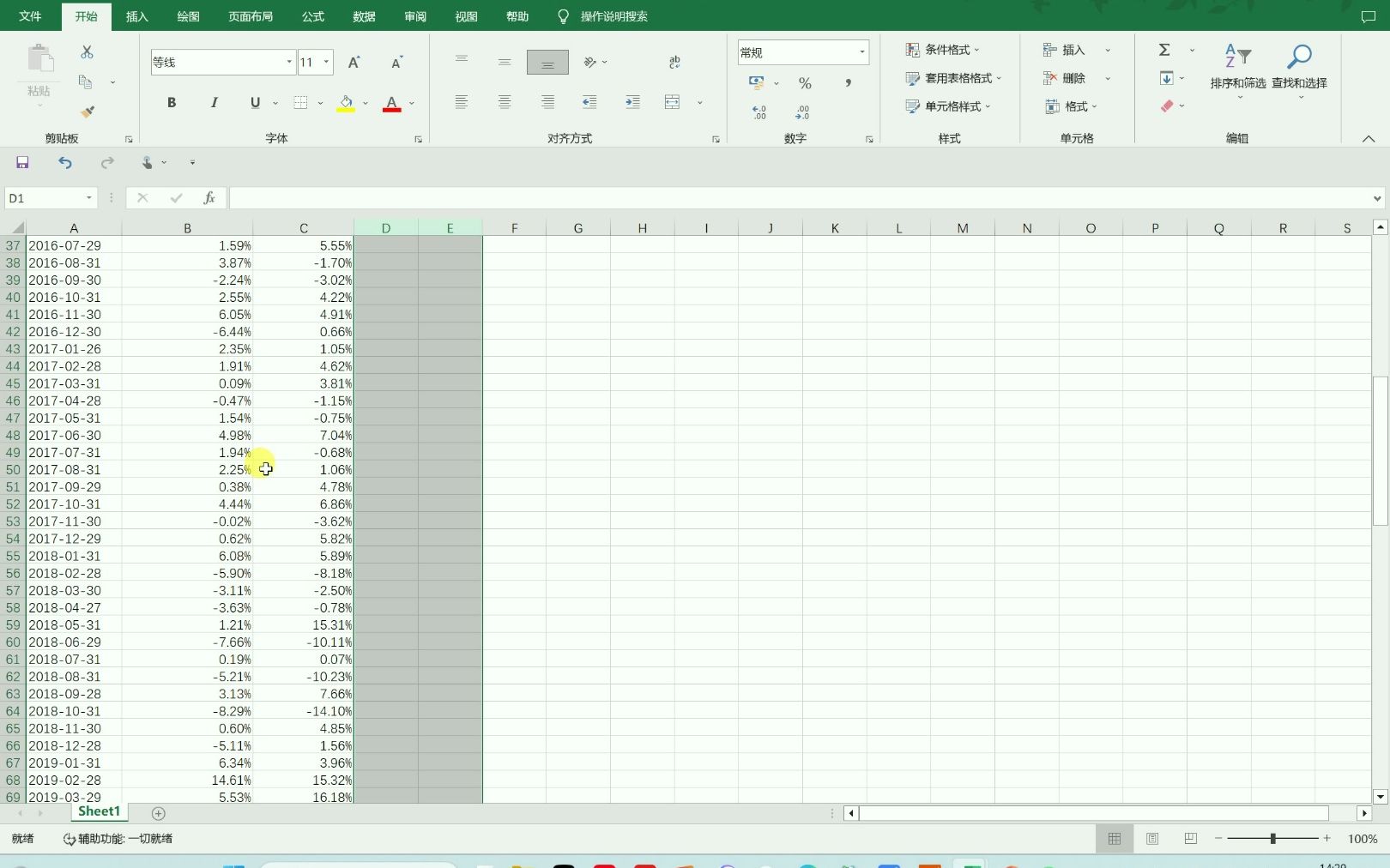Select column F header
Screen dimensions: 1390x868
(514, 228)
